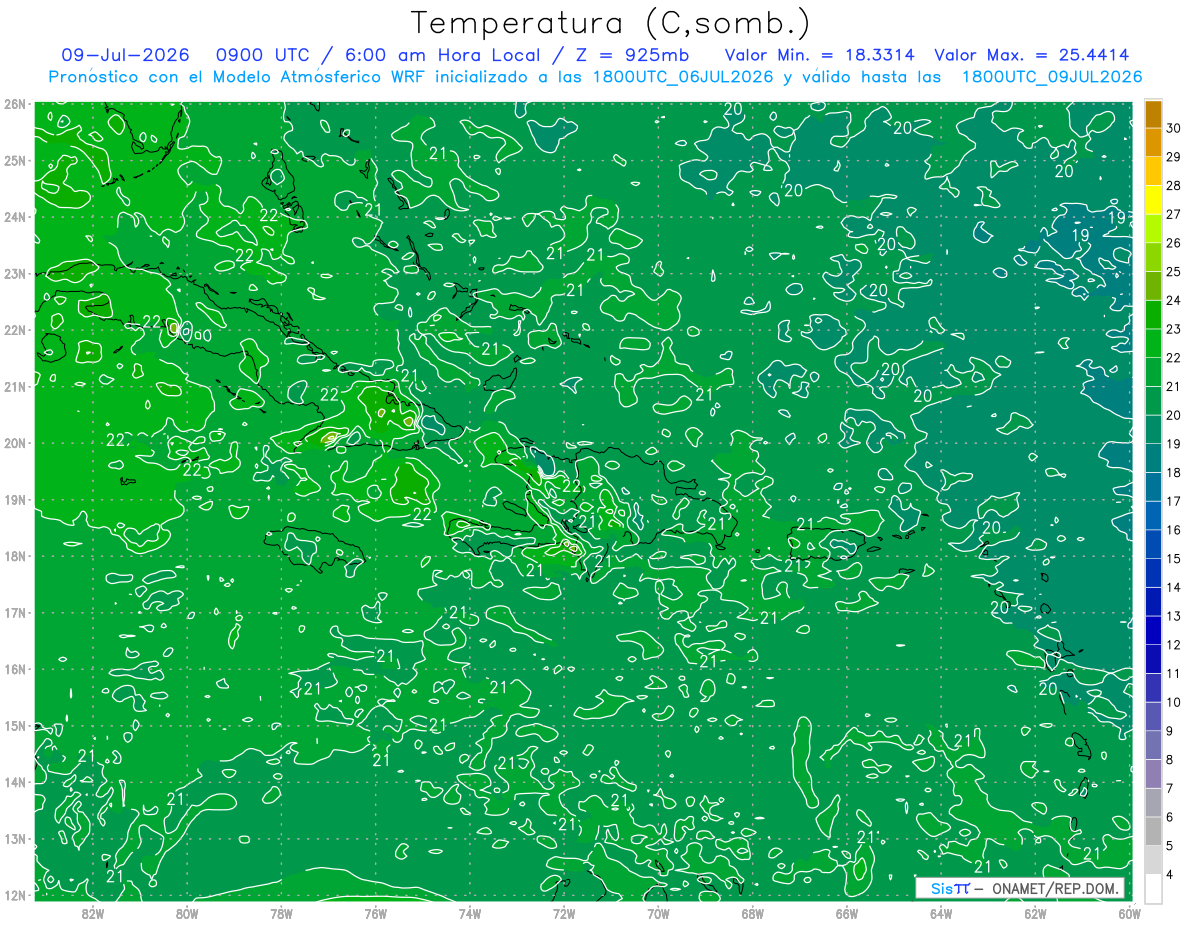Click the legend value 11
Screen dimensions: 1200x927
coord(1174,674)
